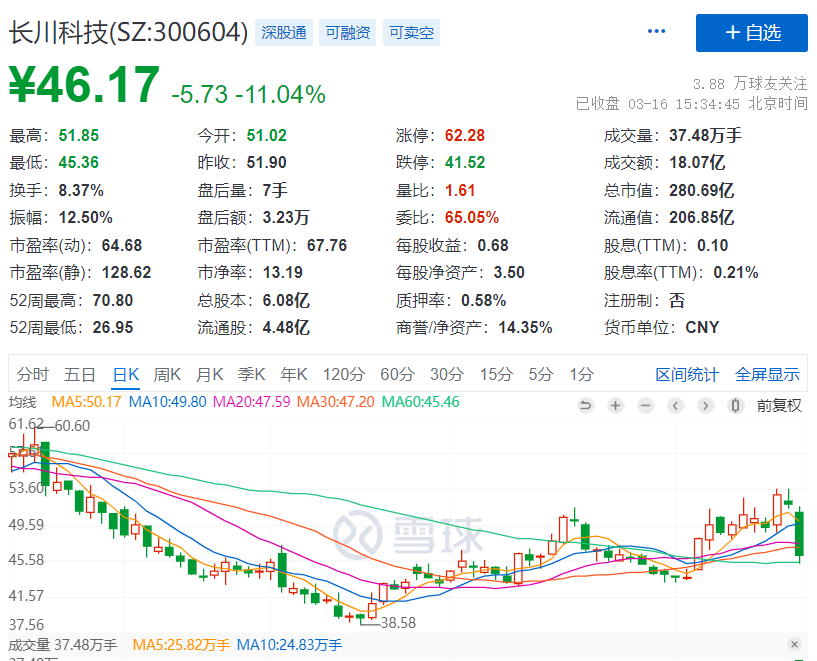
Task: Click the volume MA5:25.82万手 label
Action: coord(181,645)
